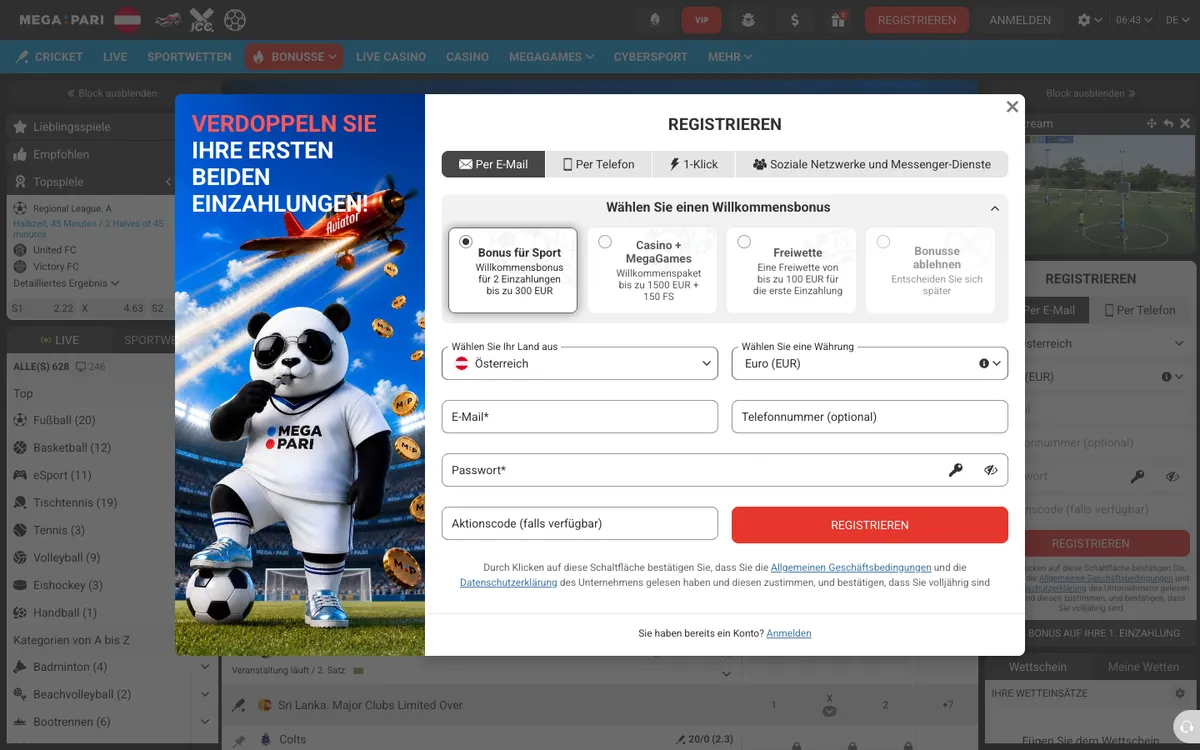Image resolution: width=1200 pixels, height=750 pixels.
Task: Click the Anmelden button in the header
Action: tap(1020, 20)
